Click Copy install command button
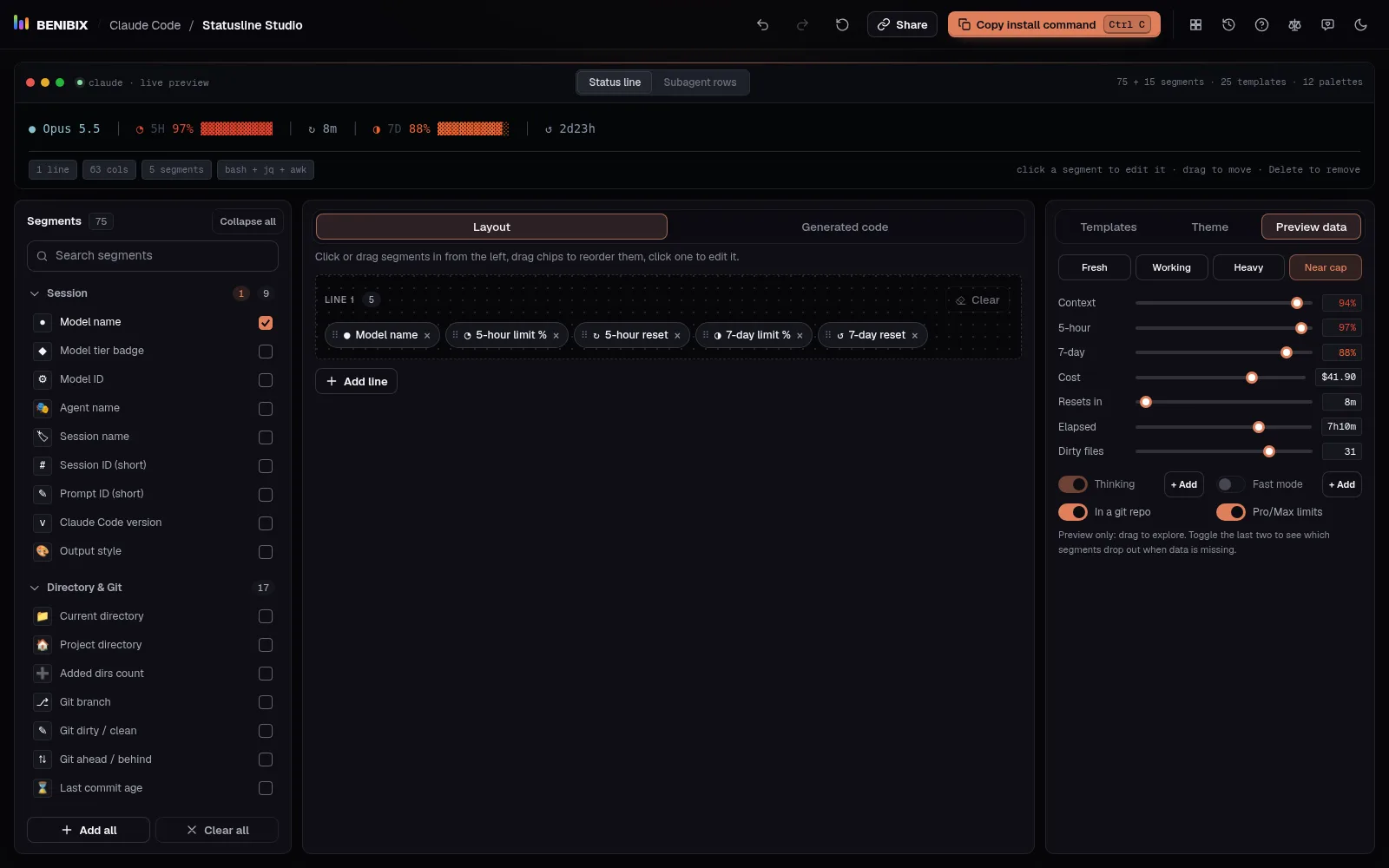 point(1054,24)
